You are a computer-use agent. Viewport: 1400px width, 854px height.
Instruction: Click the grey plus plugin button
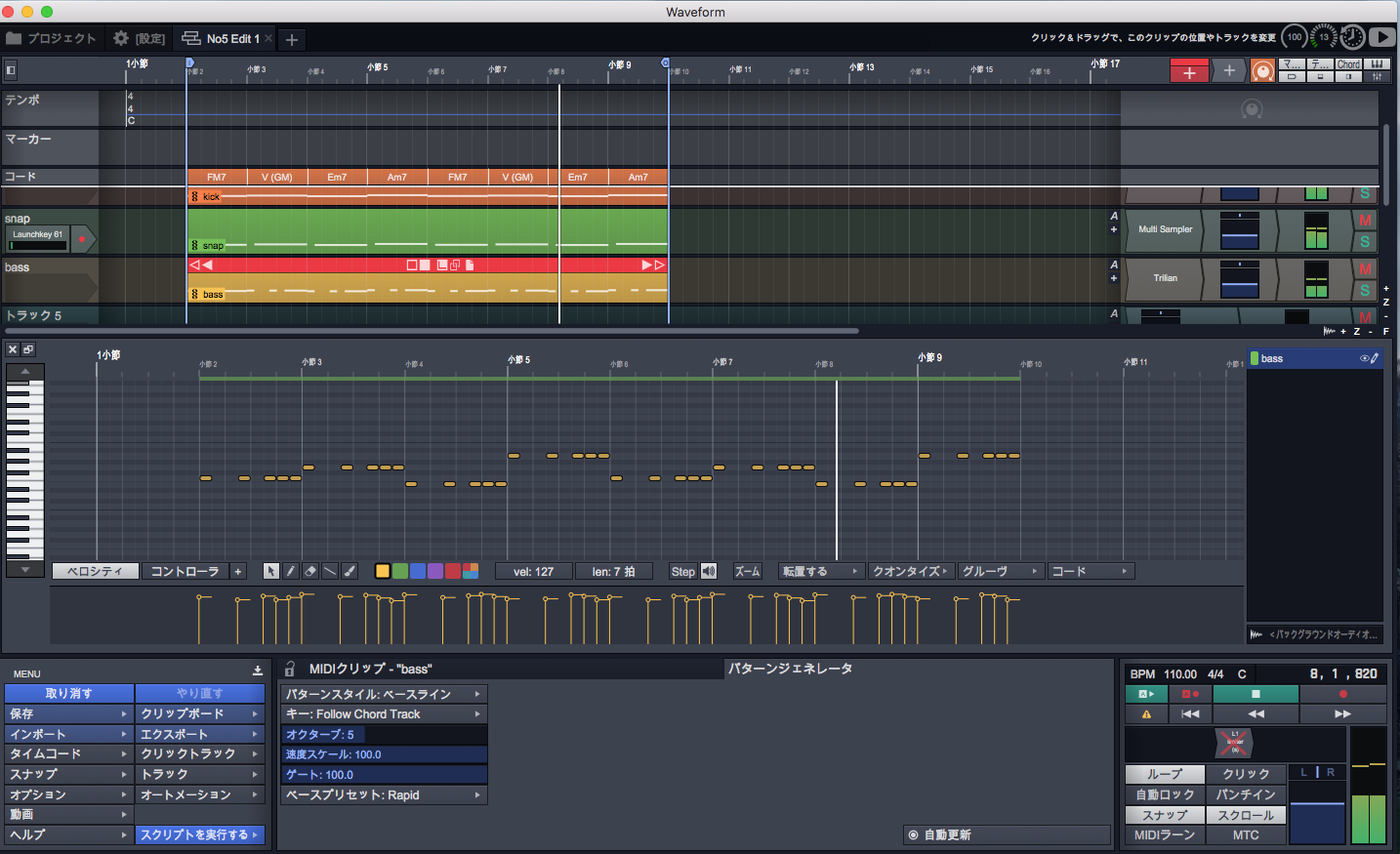coord(1229,70)
